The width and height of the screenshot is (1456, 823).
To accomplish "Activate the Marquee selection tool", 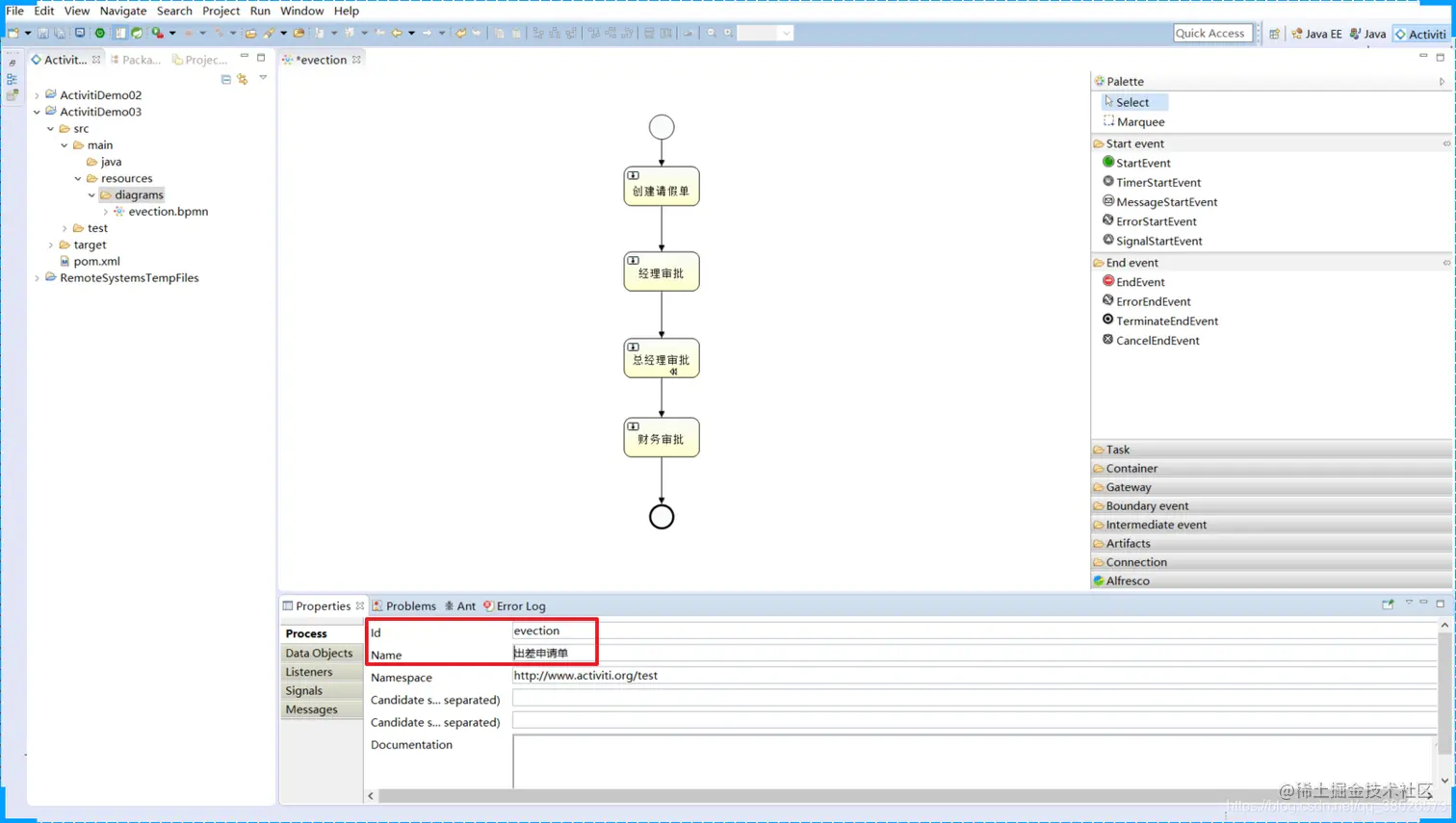I will click(1133, 121).
